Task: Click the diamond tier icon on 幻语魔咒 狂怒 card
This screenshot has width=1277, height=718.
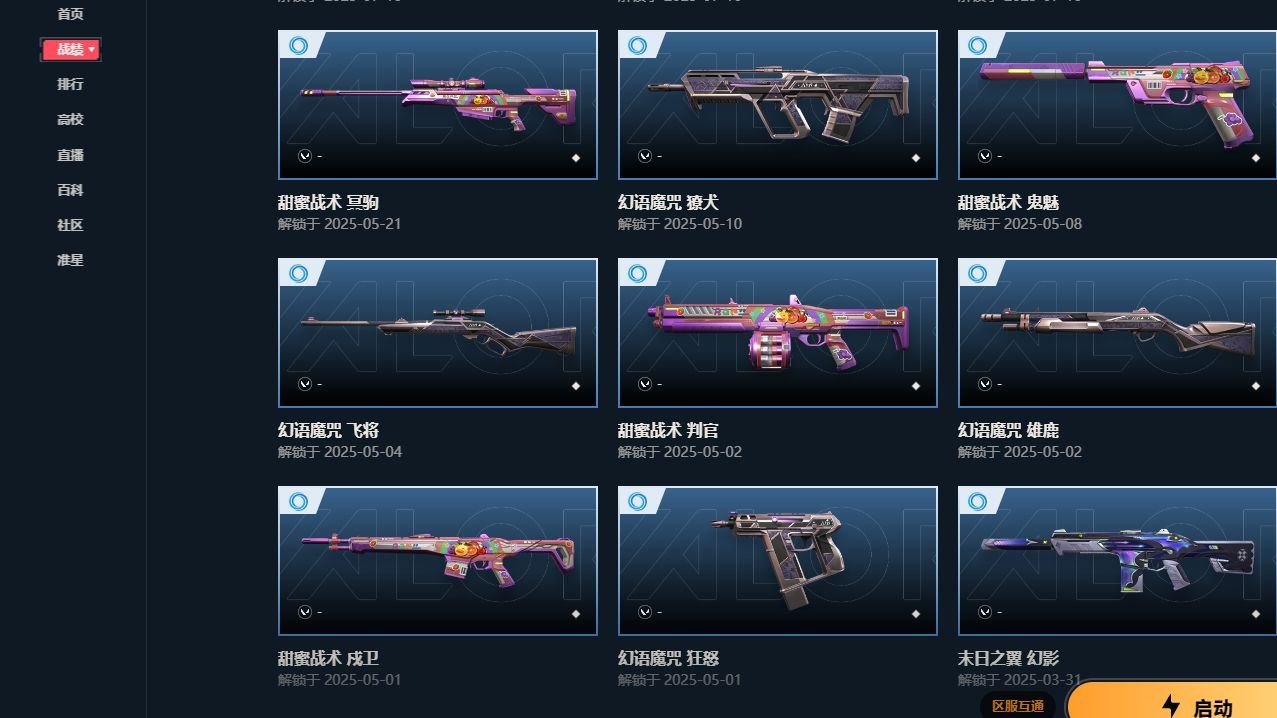Action: click(x=916, y=614)
